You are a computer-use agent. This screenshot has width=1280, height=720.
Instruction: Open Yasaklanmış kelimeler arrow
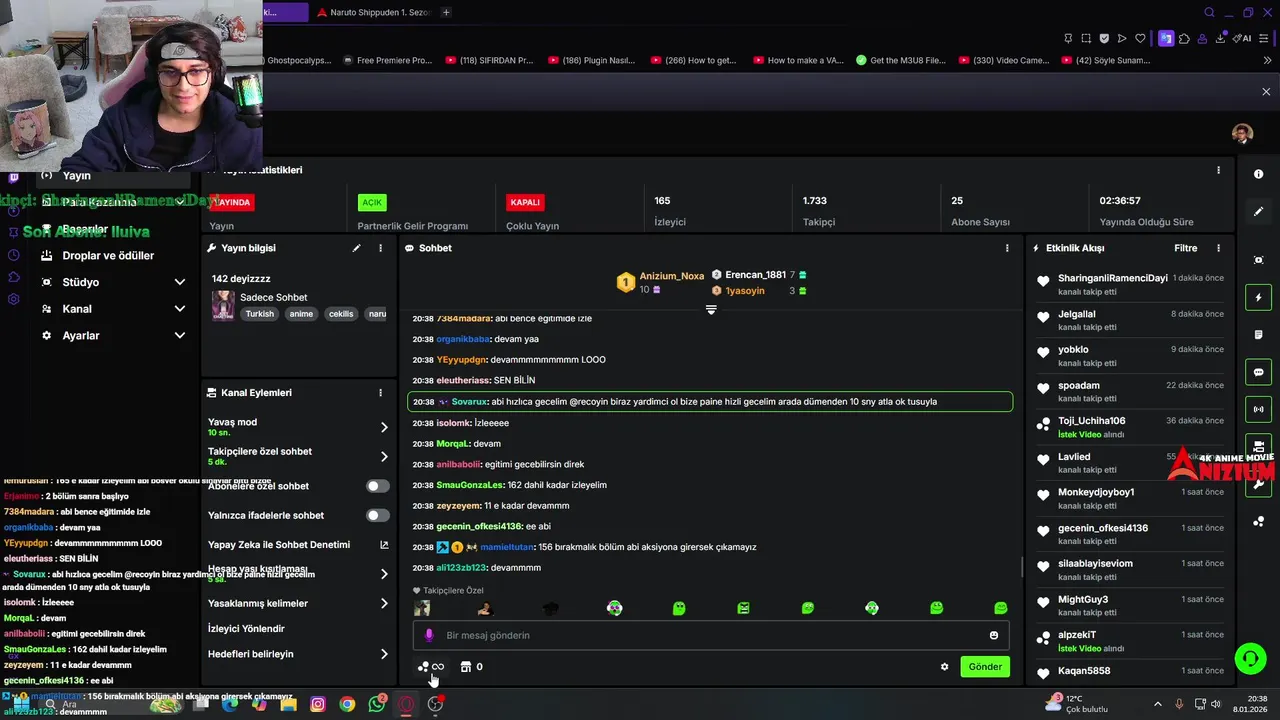(384, 603)
